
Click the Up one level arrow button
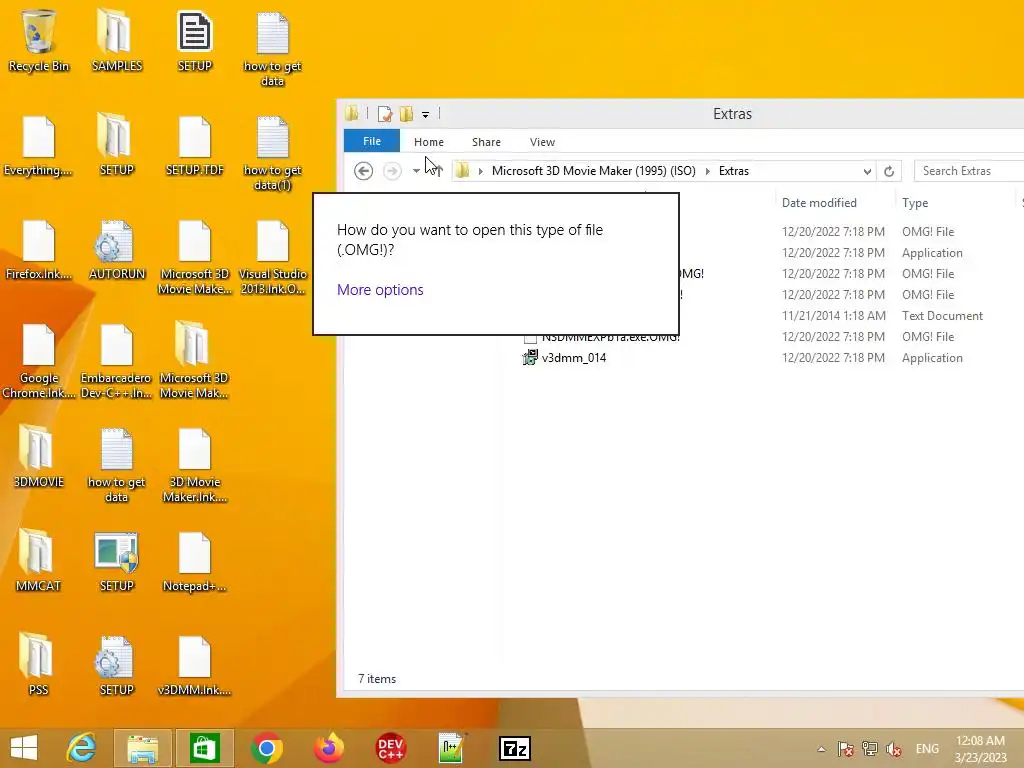pyautogui.click(x=437, y=171)
